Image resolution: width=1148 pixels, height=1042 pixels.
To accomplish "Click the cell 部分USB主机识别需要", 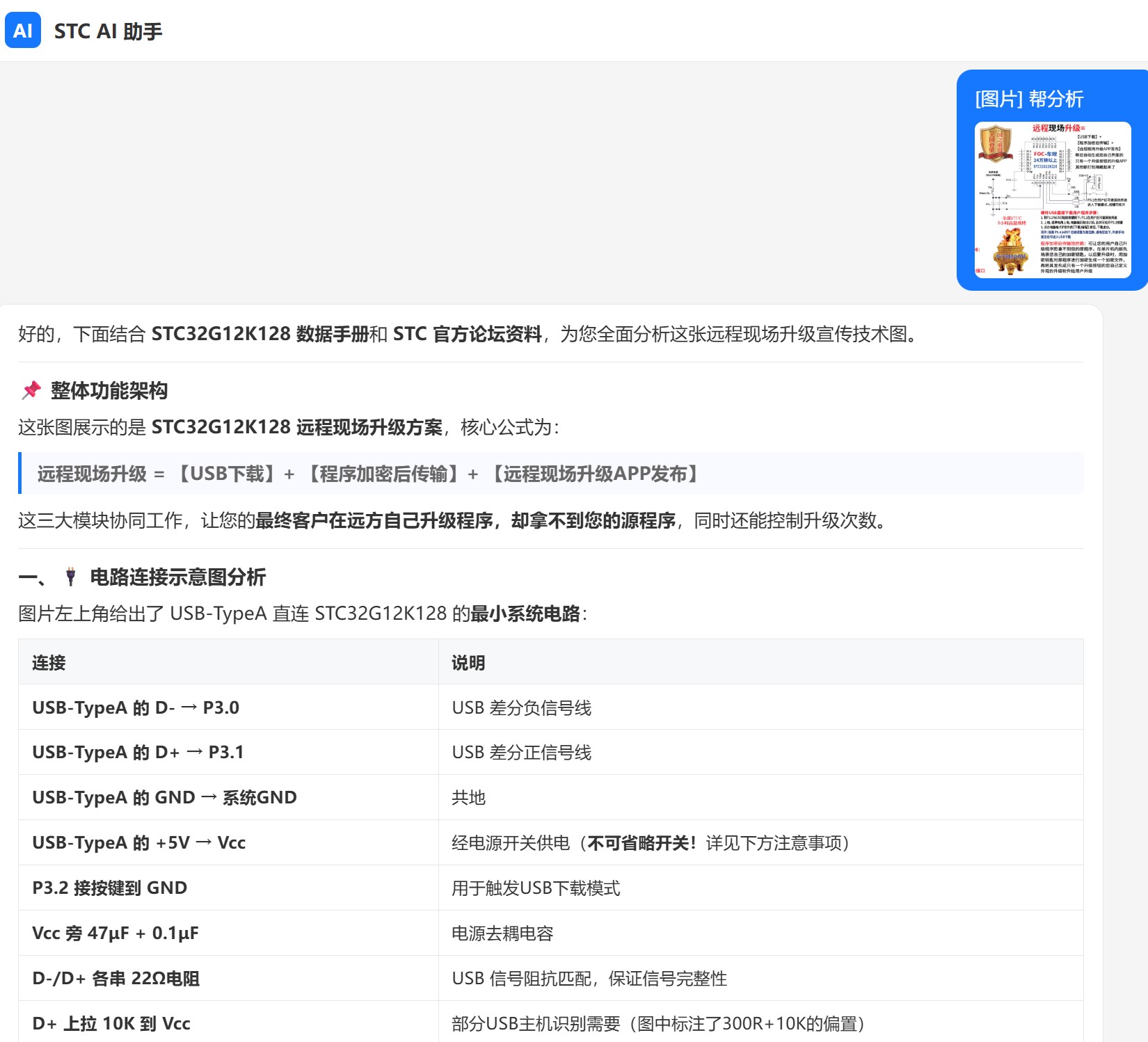I will click(x=761, y=1023).
